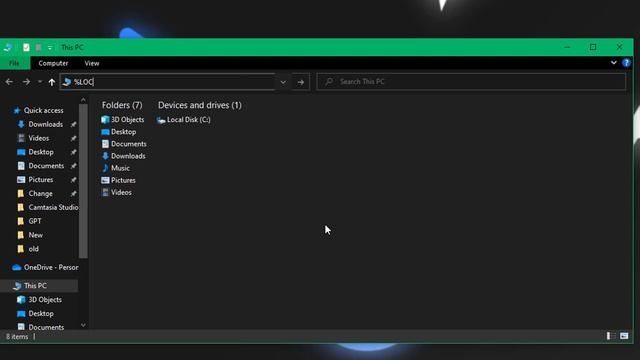The image size is (640, 360).
Task: Click inside the address bar field
Action: point(167,82)
